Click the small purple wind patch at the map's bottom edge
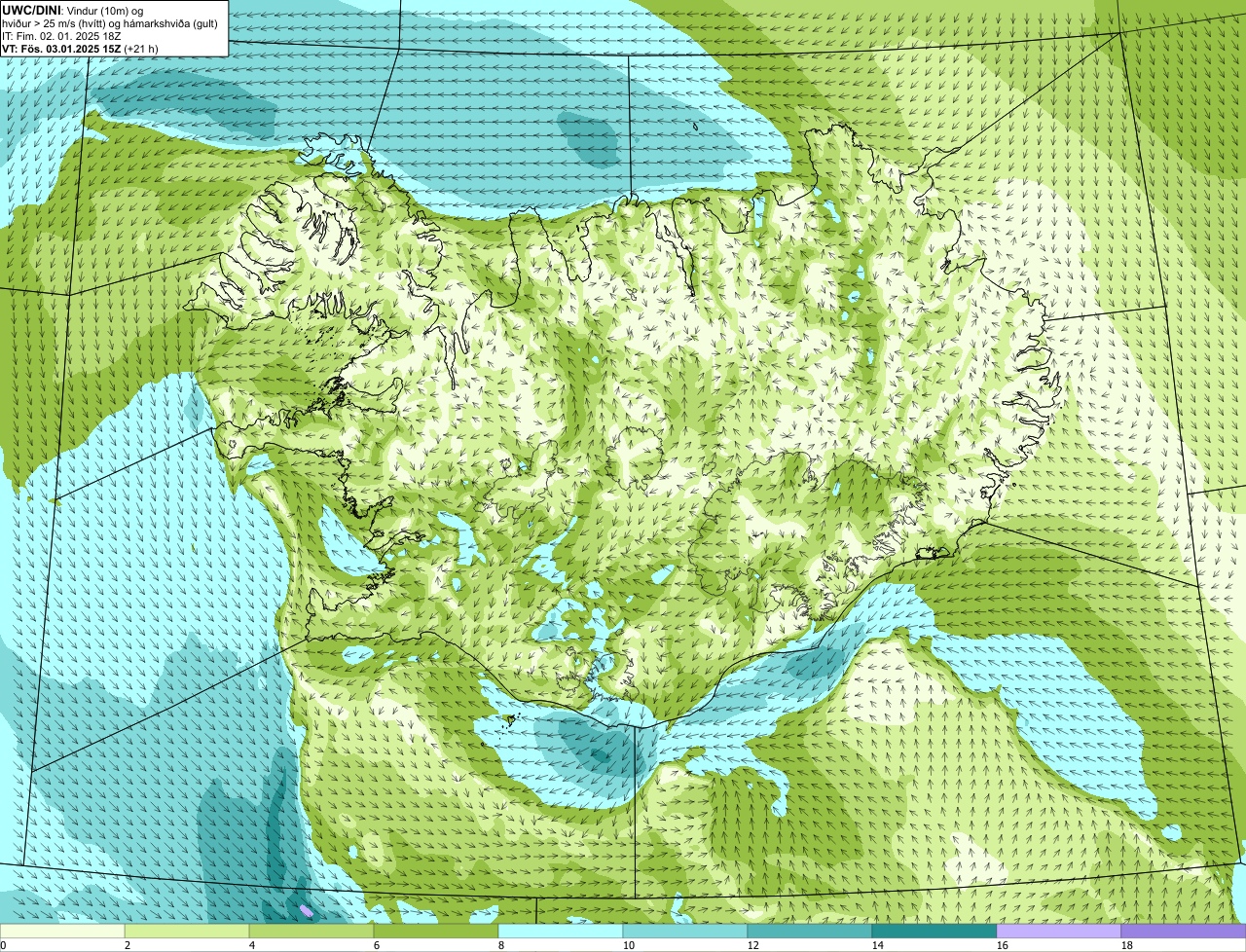 click(x=306, y=910)
